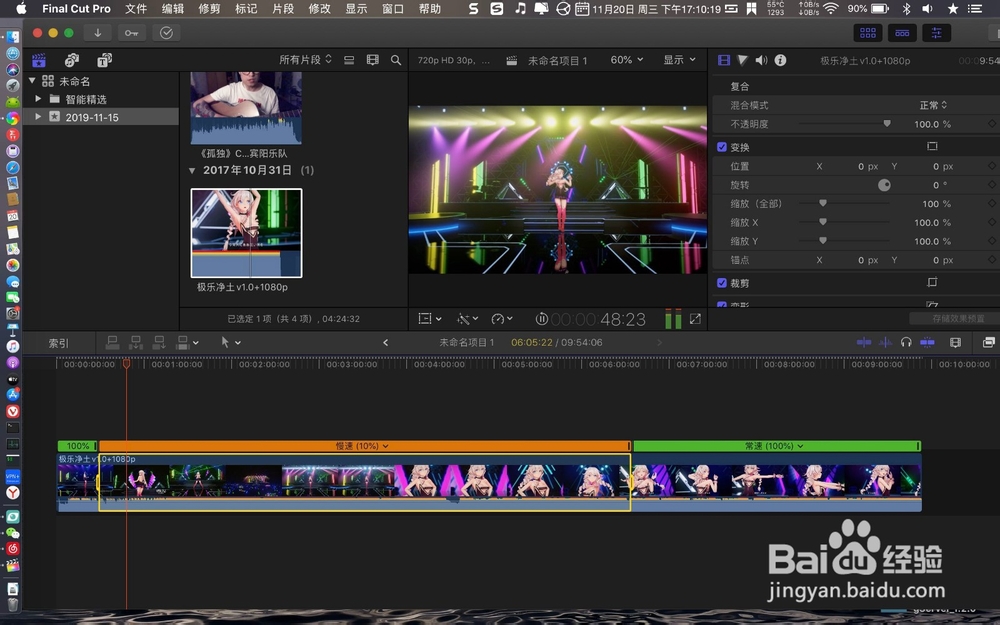The image size is (1000, 625).
Task: Show the crop on-screen controls icon
Action: (932, 282)
